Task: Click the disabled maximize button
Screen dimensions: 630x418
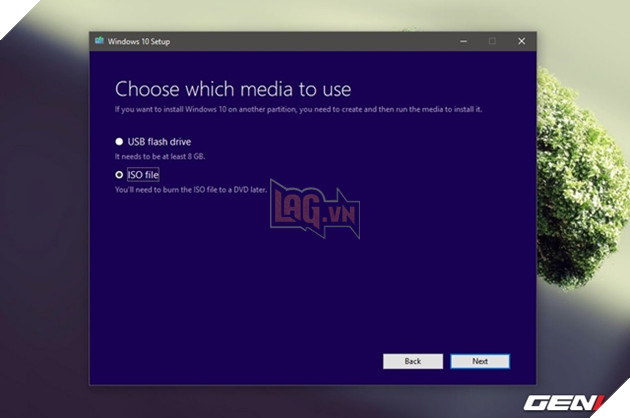Action: click(x=492, y=41)
